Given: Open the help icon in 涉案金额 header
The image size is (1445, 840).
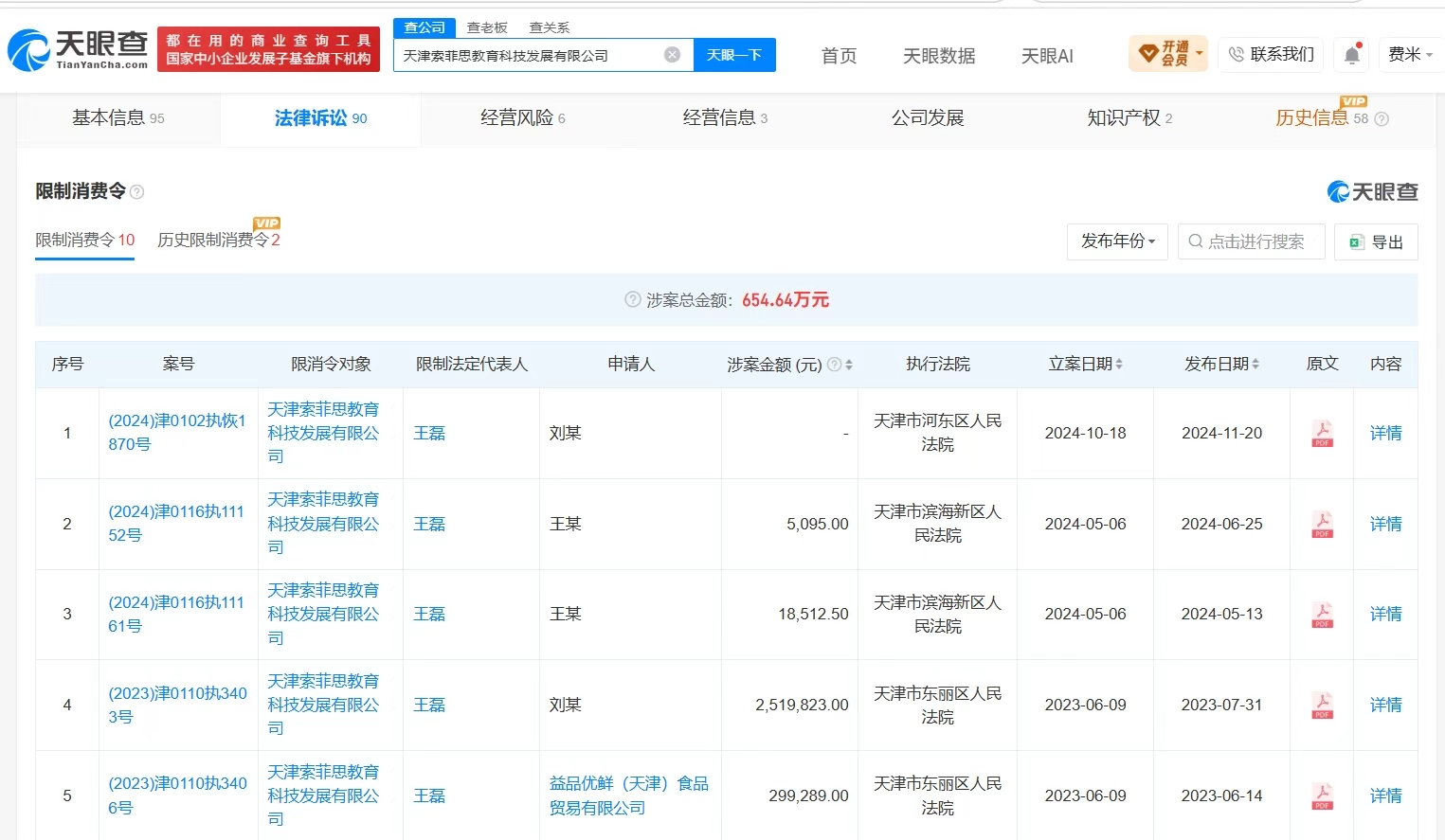Looking at the screenshot, I should pyautogui.click(x=835, y=365).
